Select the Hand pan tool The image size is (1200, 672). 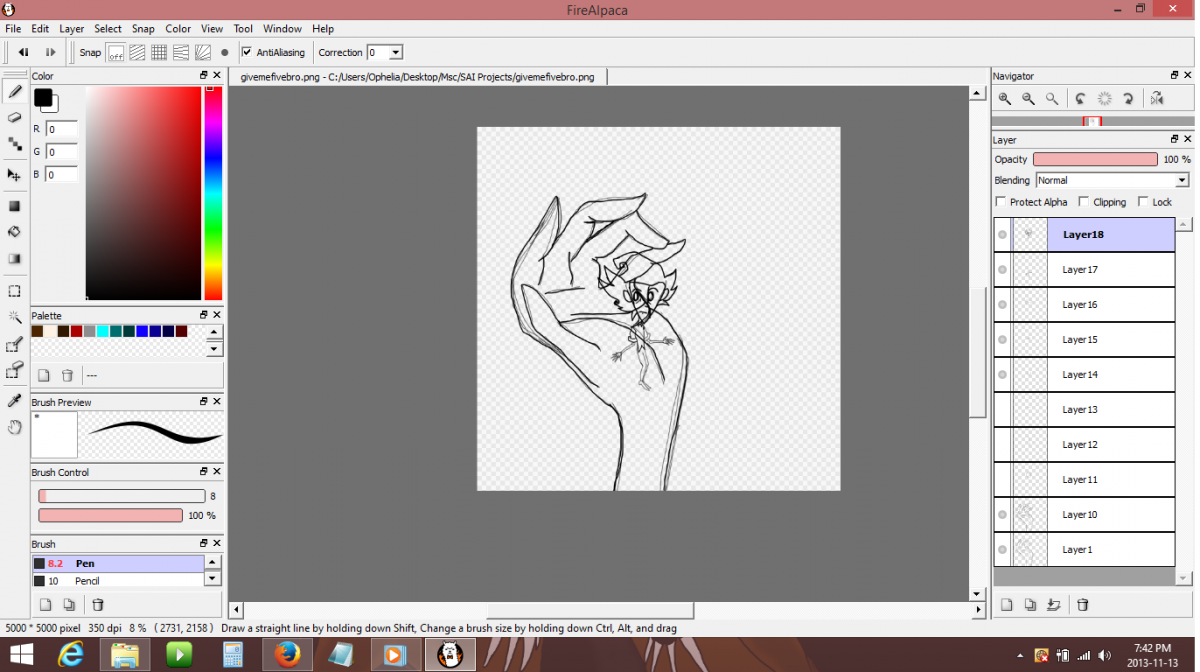click(15, 427)
